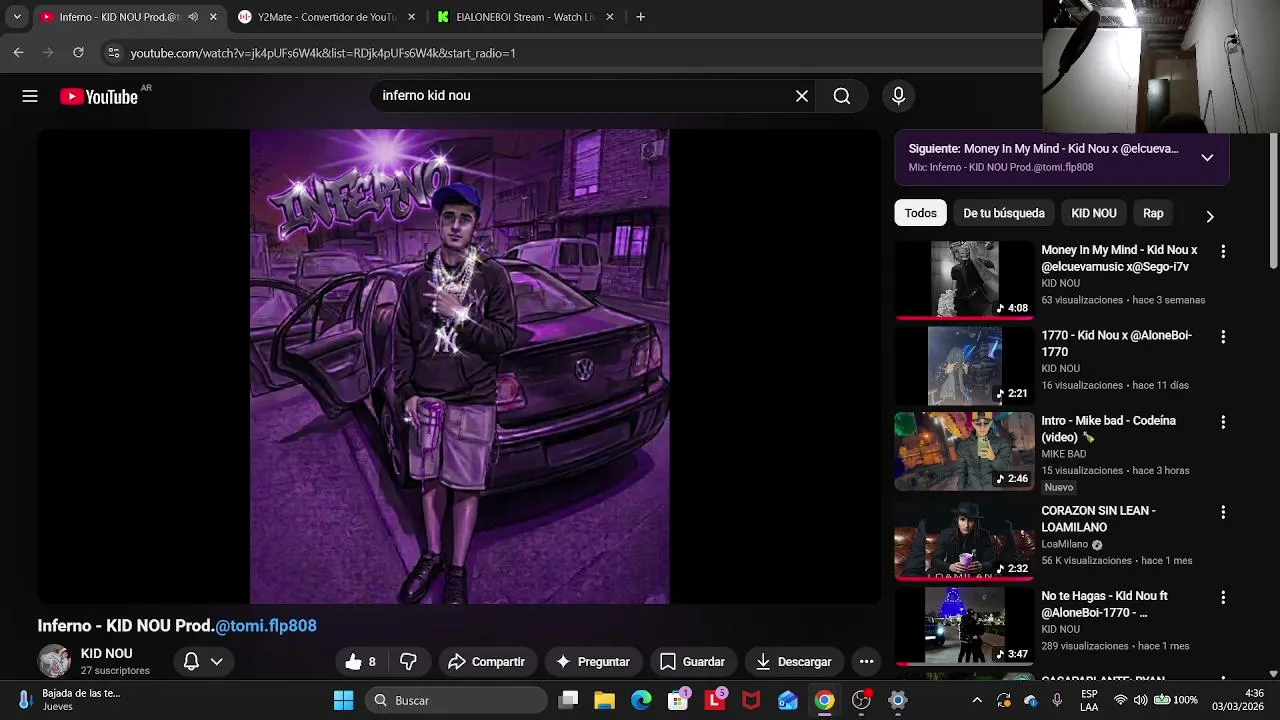Switch to ElALONEBOI Stream browser tab
The image size is (1280, 720).
pyautogui.click(x=526, y=17)
